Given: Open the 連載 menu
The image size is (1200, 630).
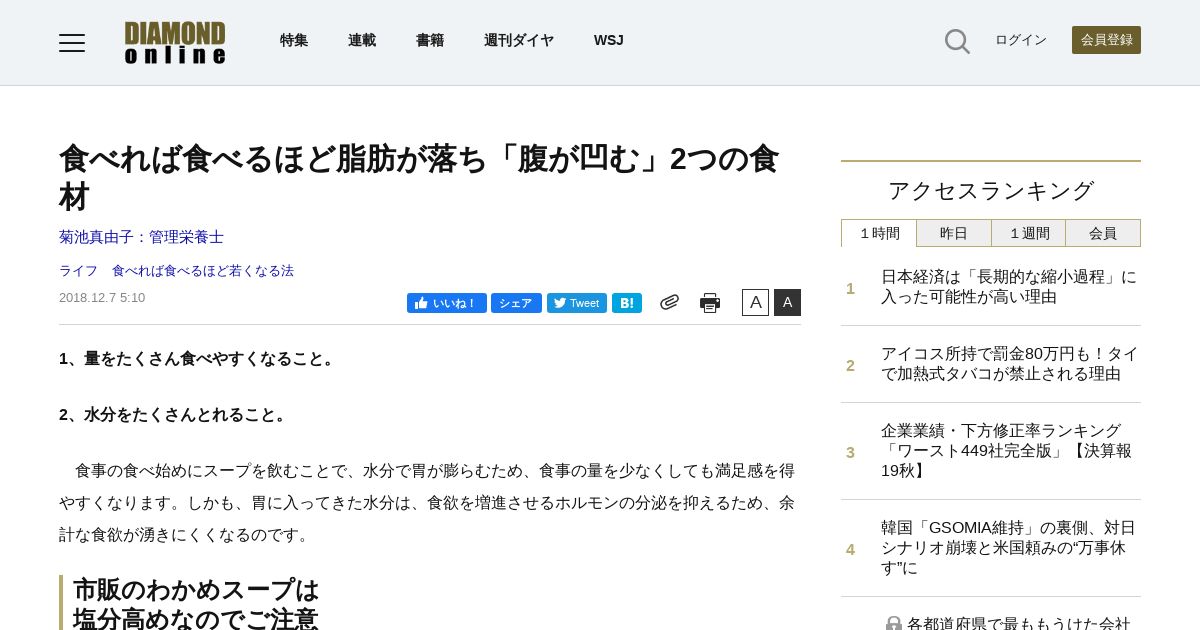Looking at the screenshot, I should (x=362, y=40).
